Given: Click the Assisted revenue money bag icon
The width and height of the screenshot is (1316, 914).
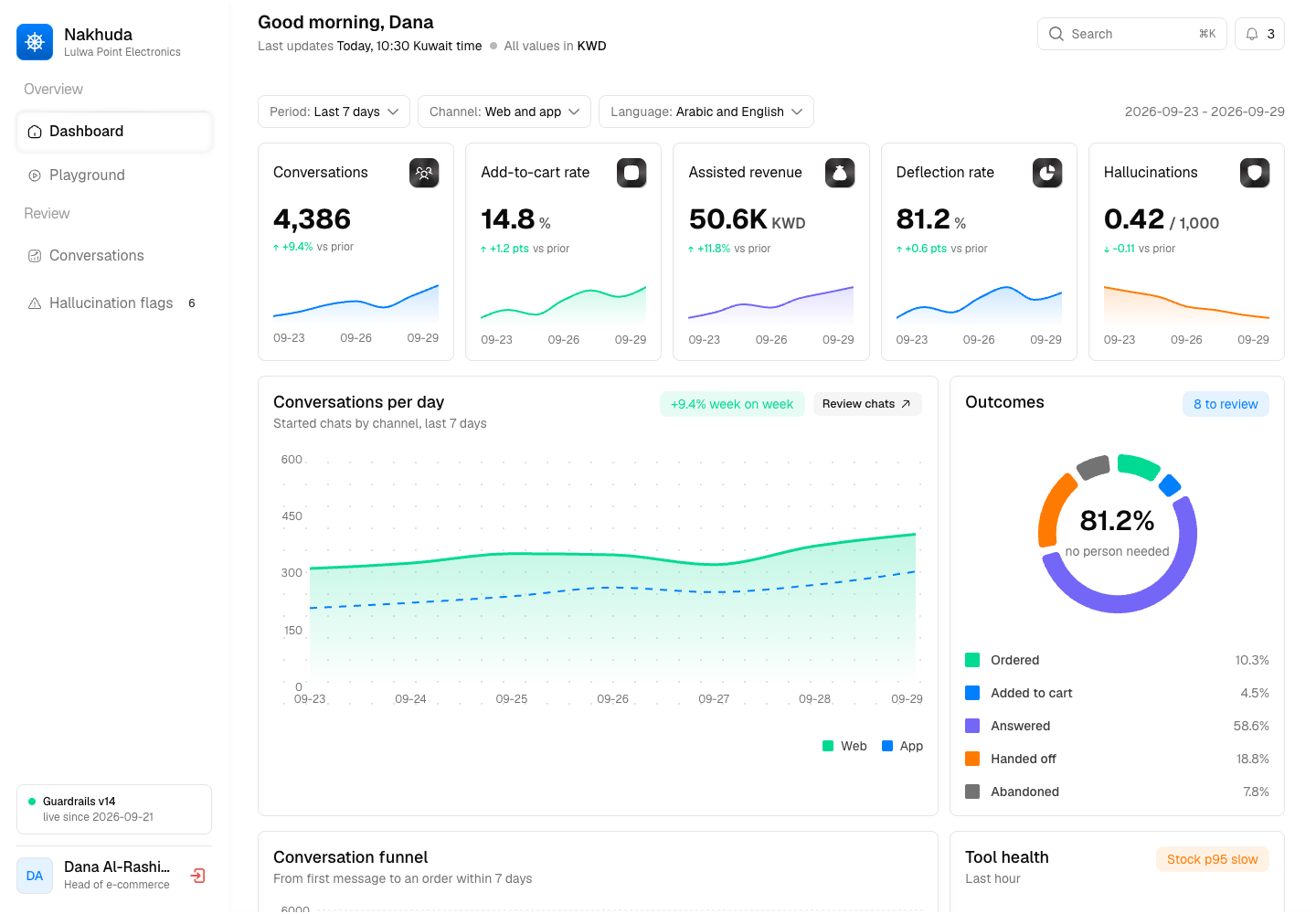Looking at the screenshot, I should click(x=840, y=173).
